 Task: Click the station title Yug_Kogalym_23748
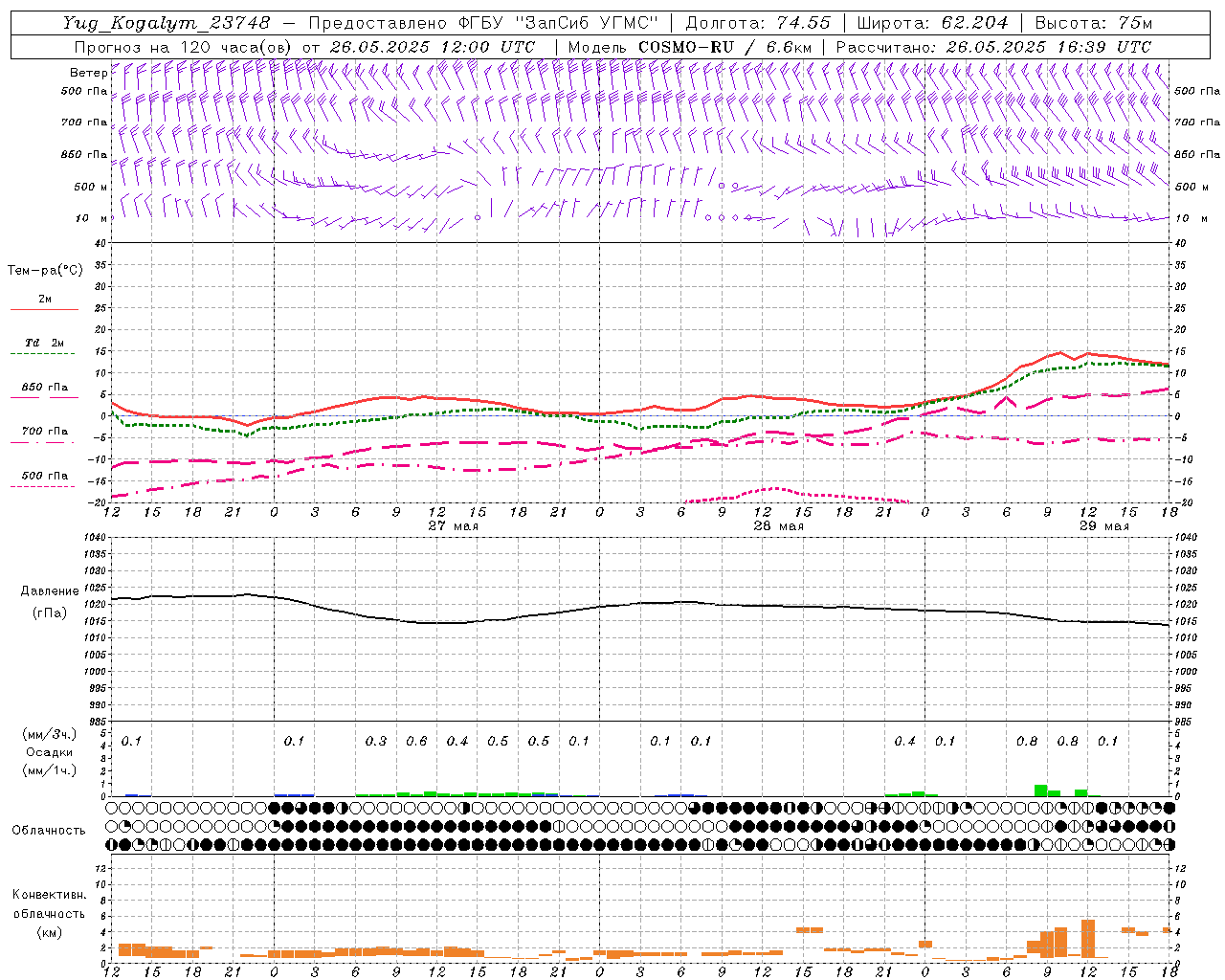click(x=167, y=23)
